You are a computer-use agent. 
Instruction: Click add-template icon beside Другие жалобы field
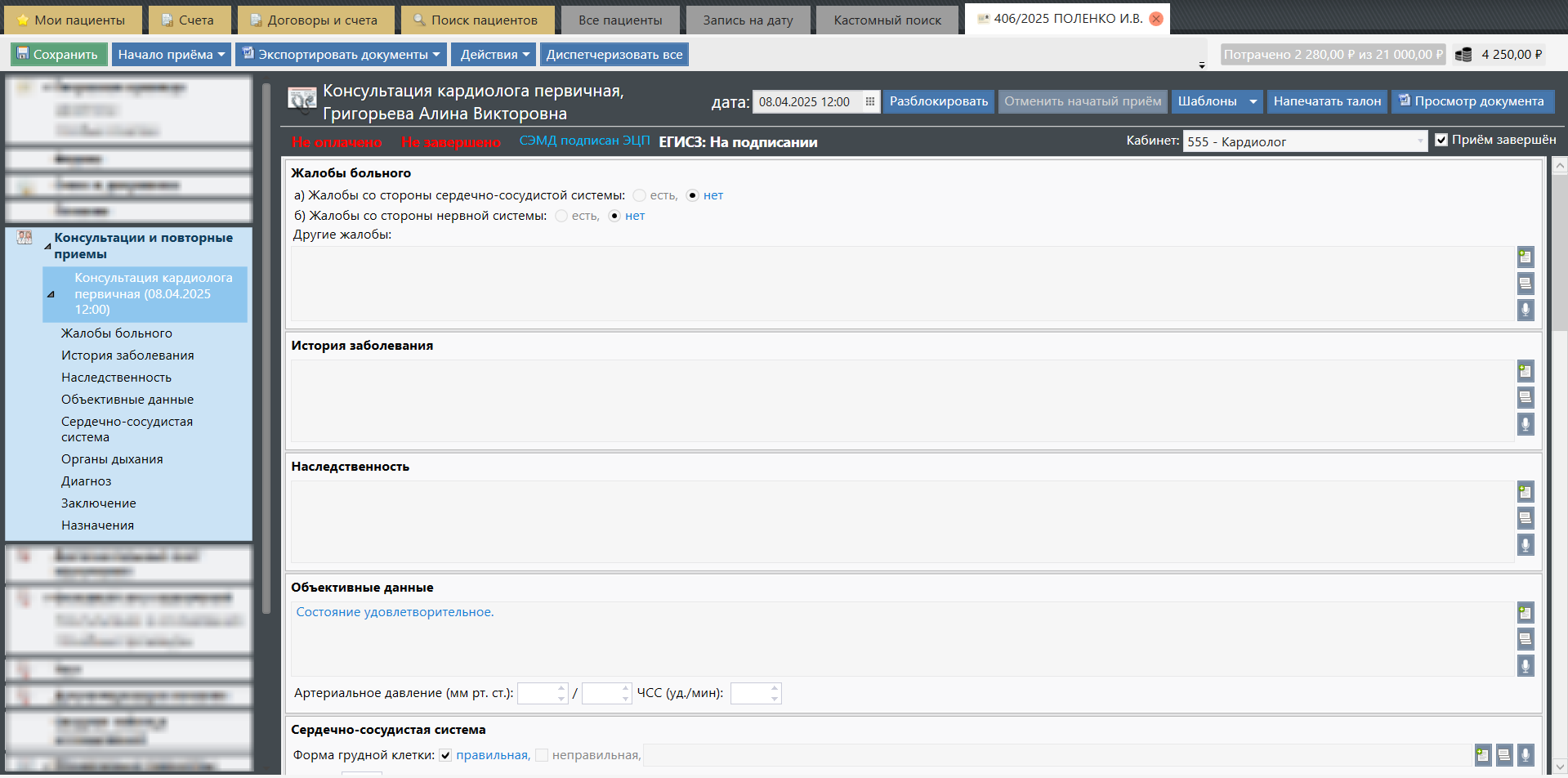1525,257
